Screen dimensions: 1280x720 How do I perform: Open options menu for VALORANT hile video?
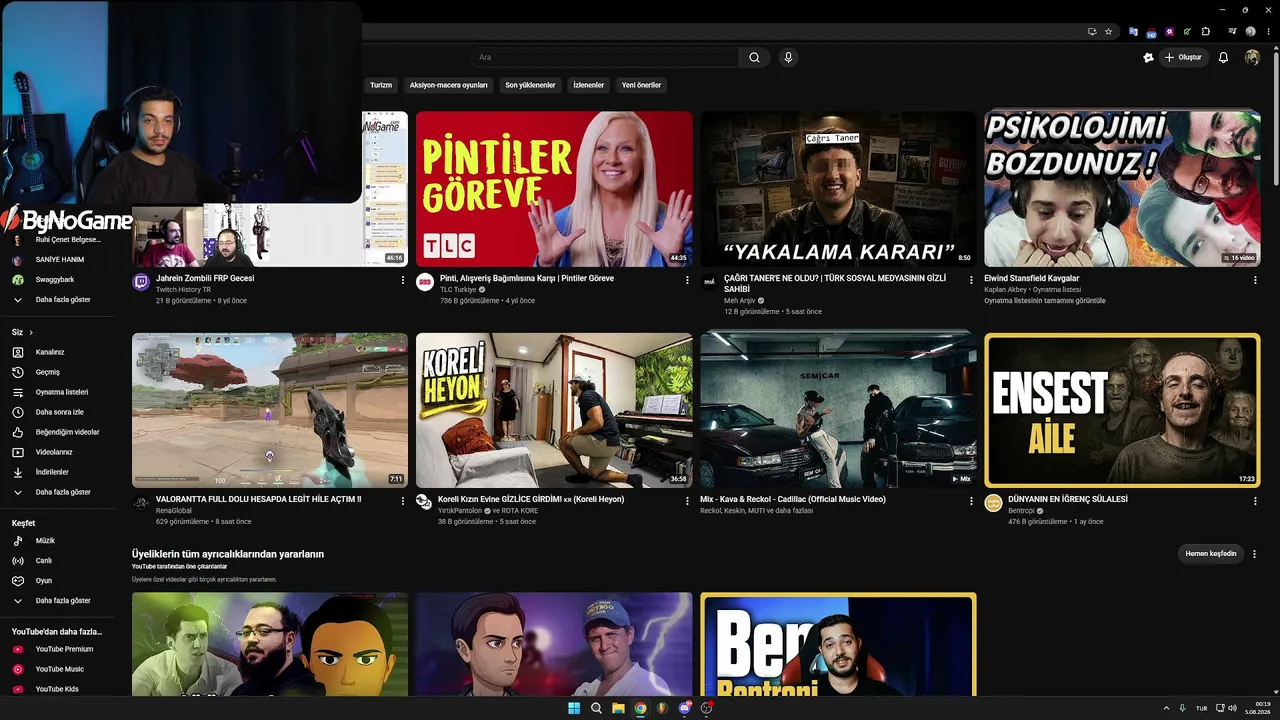click(403, 501)
